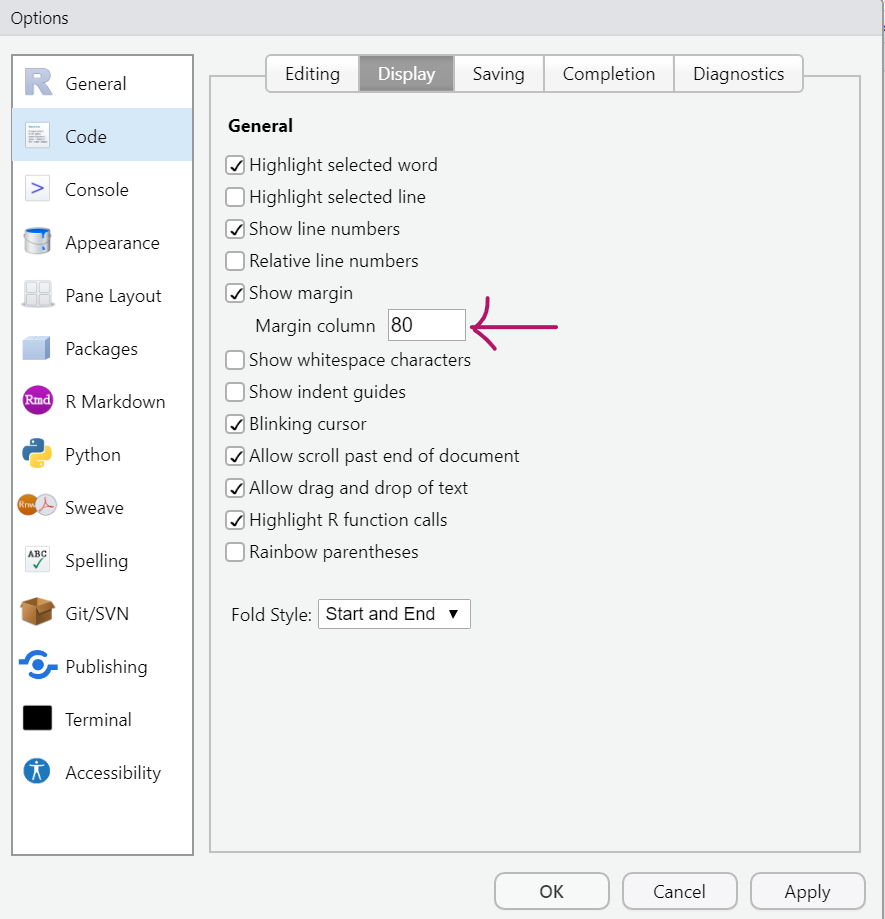
Task: Open the Terminal black square icon
Action: pos(38,719)
